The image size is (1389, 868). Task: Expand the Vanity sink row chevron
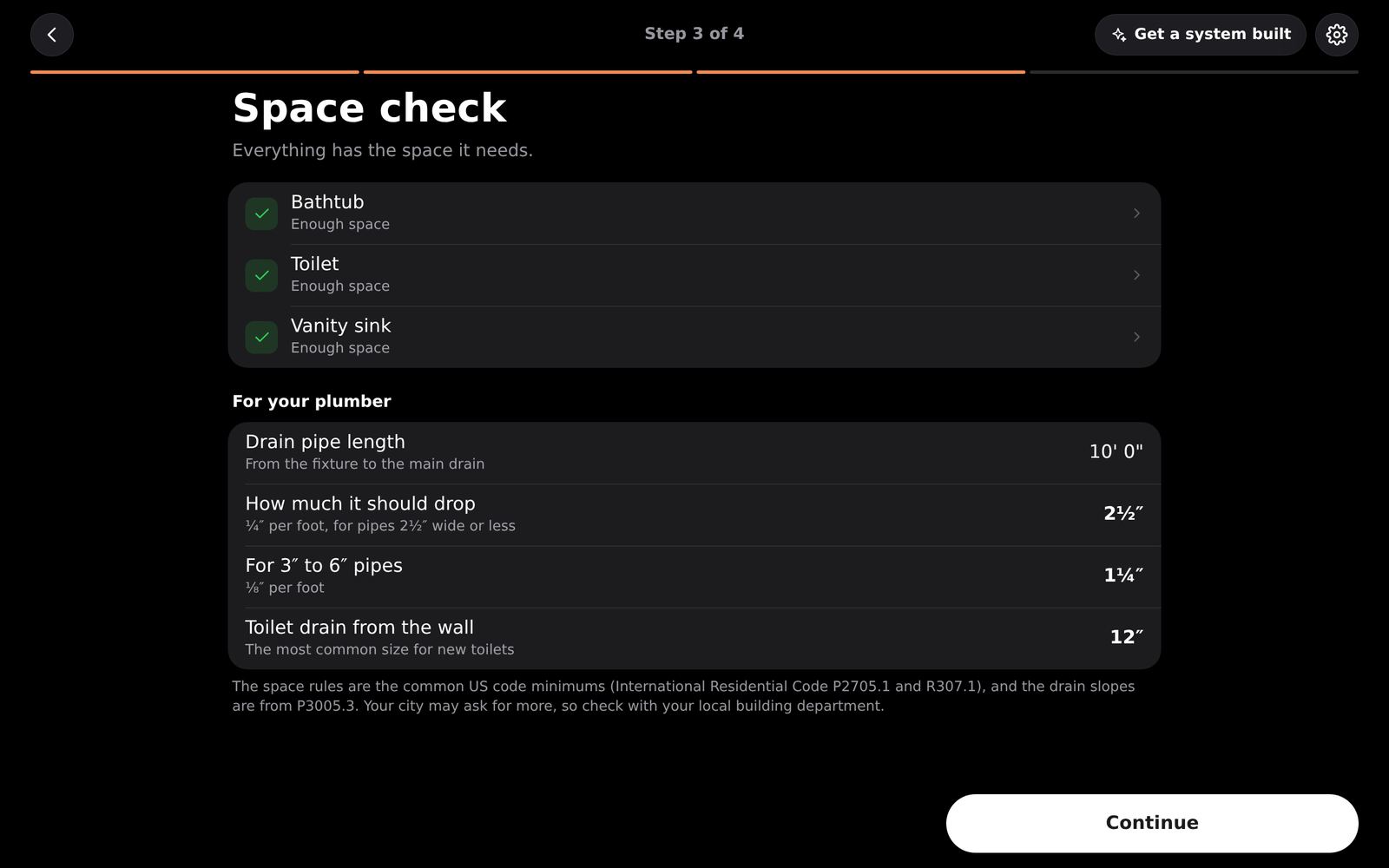1136,337
